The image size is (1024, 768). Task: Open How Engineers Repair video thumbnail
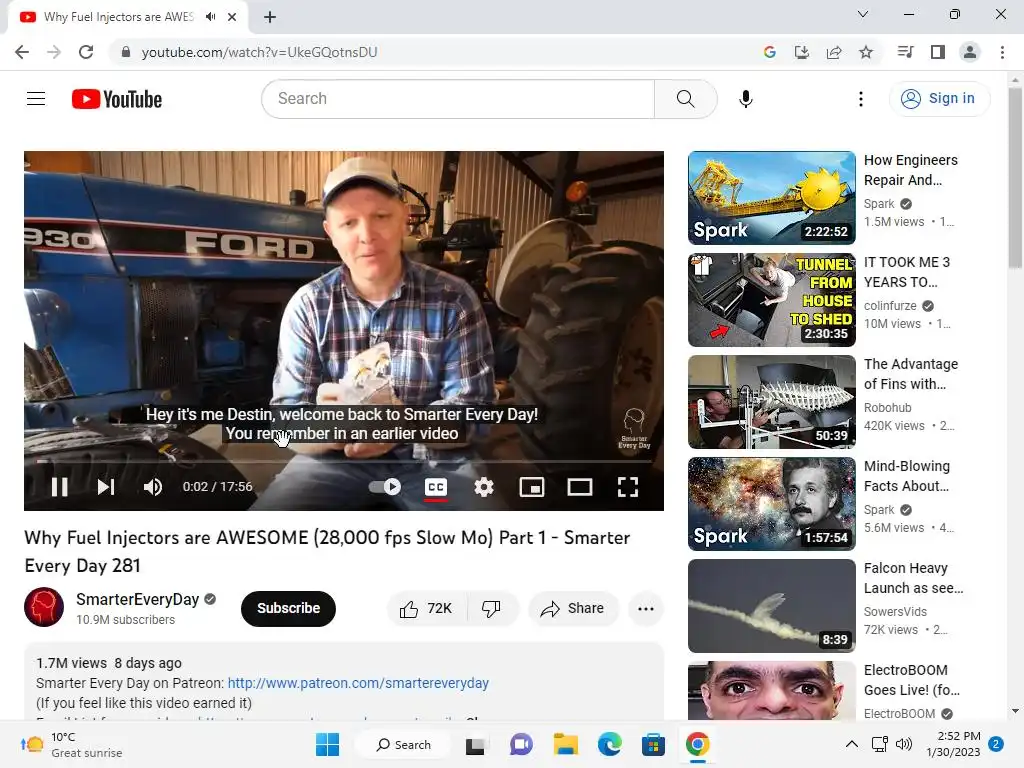[x=771, y=198]
